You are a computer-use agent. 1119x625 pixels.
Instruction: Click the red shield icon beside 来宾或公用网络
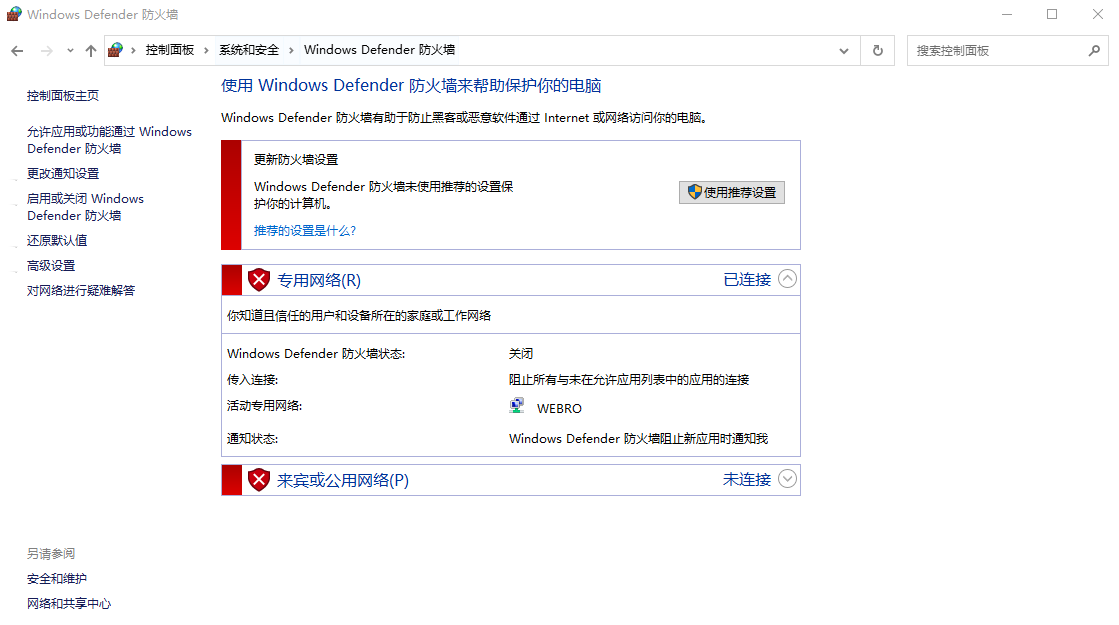tap(258, 479)
